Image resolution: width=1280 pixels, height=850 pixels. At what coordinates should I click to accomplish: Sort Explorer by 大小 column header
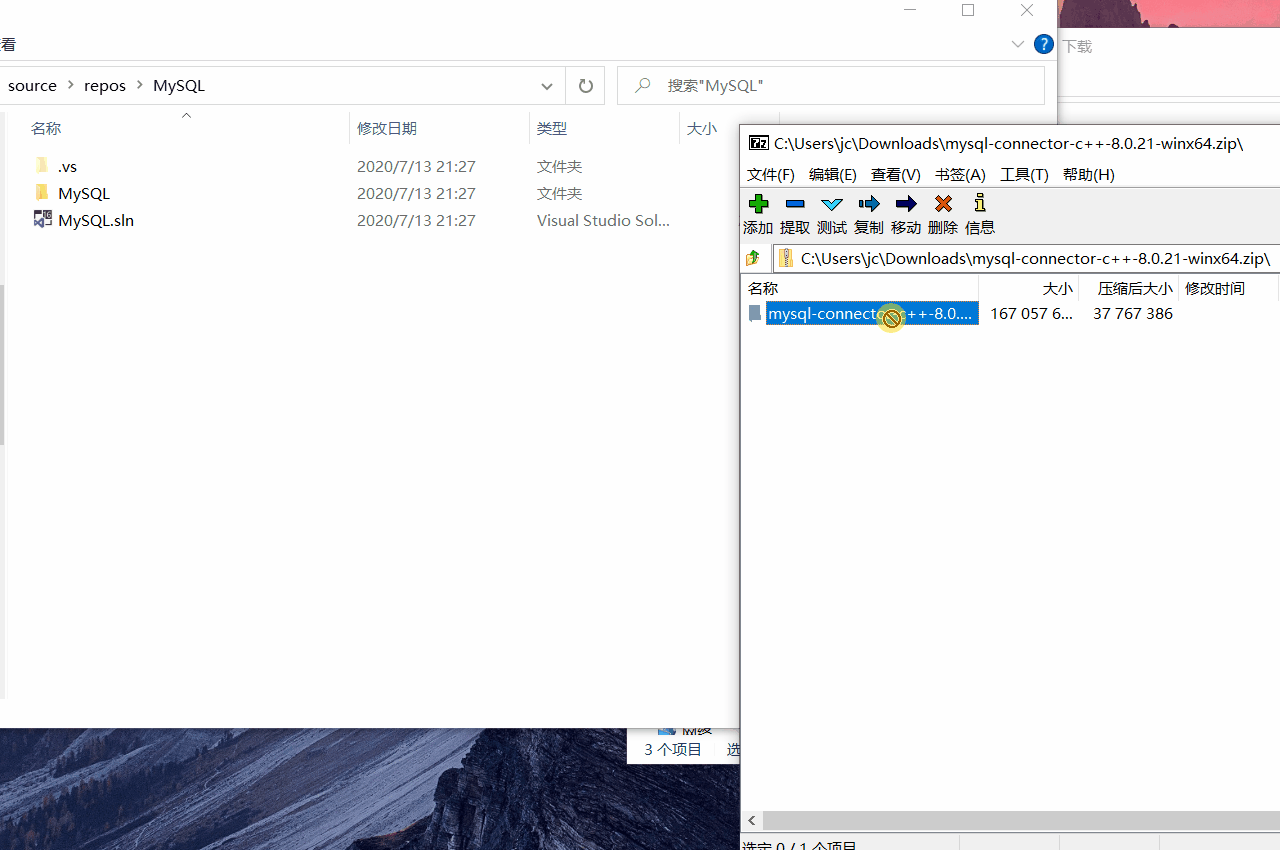tap(702, 128)
